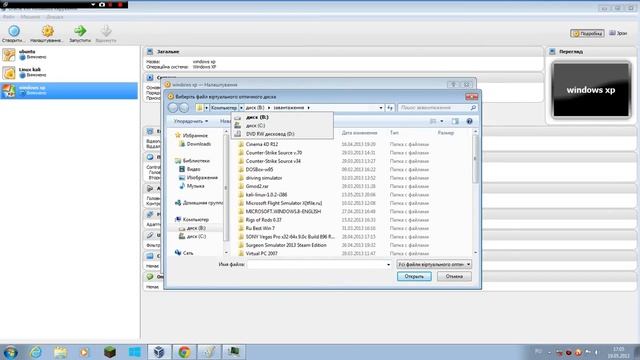Screen dimensions: 640x360
Task: Refresh the file dialog location
Action: 390,108
